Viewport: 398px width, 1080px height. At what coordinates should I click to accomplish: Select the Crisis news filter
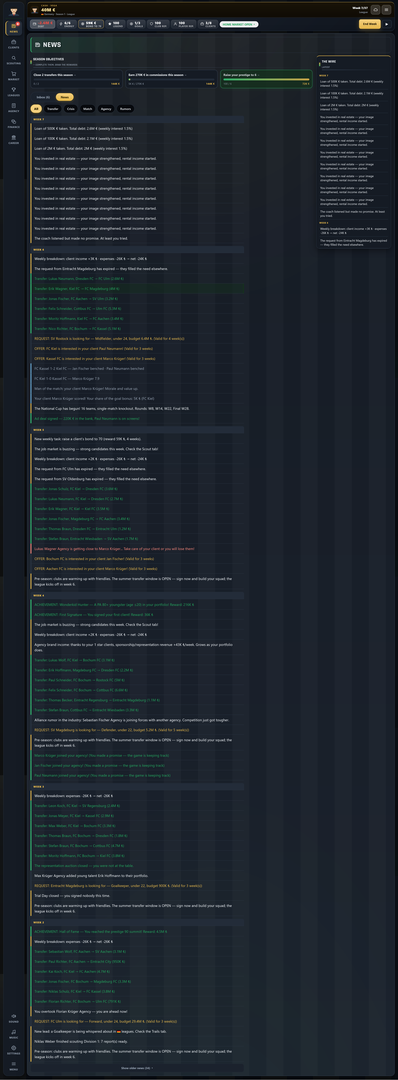click(x=71, y=109)
